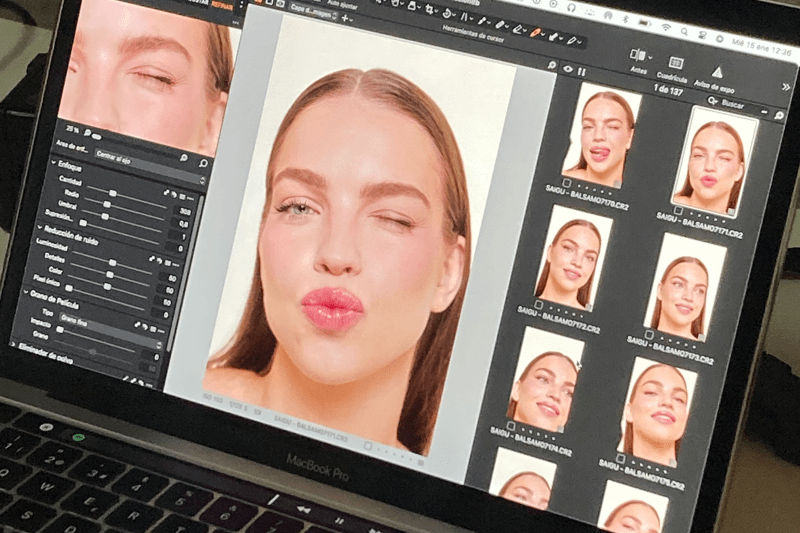Viewport: 800px width, 533px height.
Task: Collapse the Enfoque section
Action: (54, 163)
